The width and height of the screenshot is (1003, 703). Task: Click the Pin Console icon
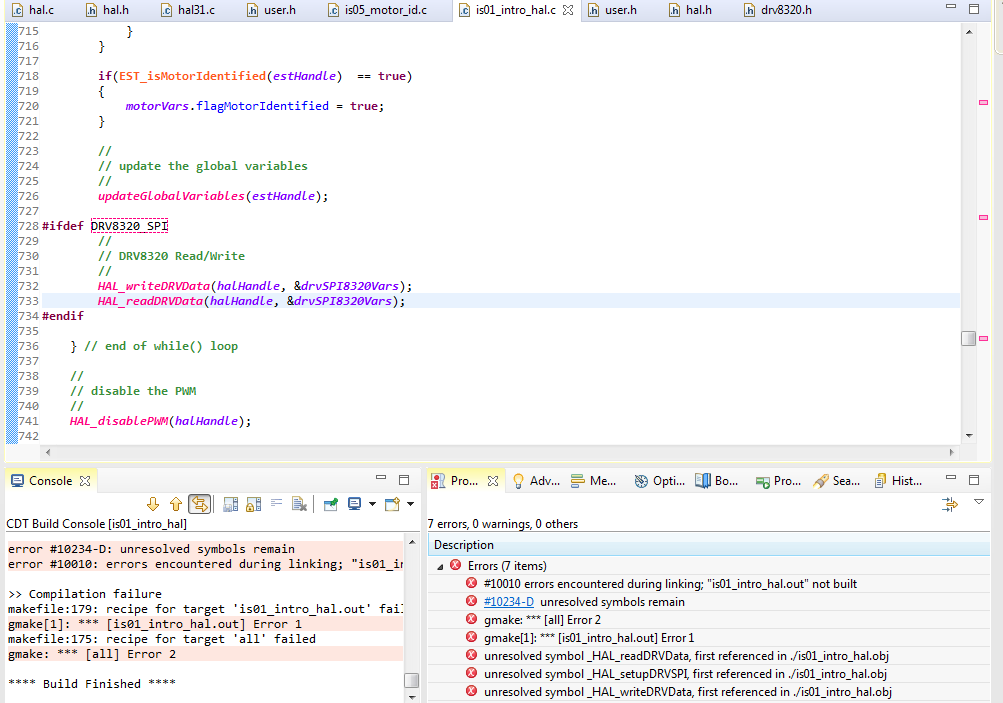pyautogui.click(x=330, y=505)
